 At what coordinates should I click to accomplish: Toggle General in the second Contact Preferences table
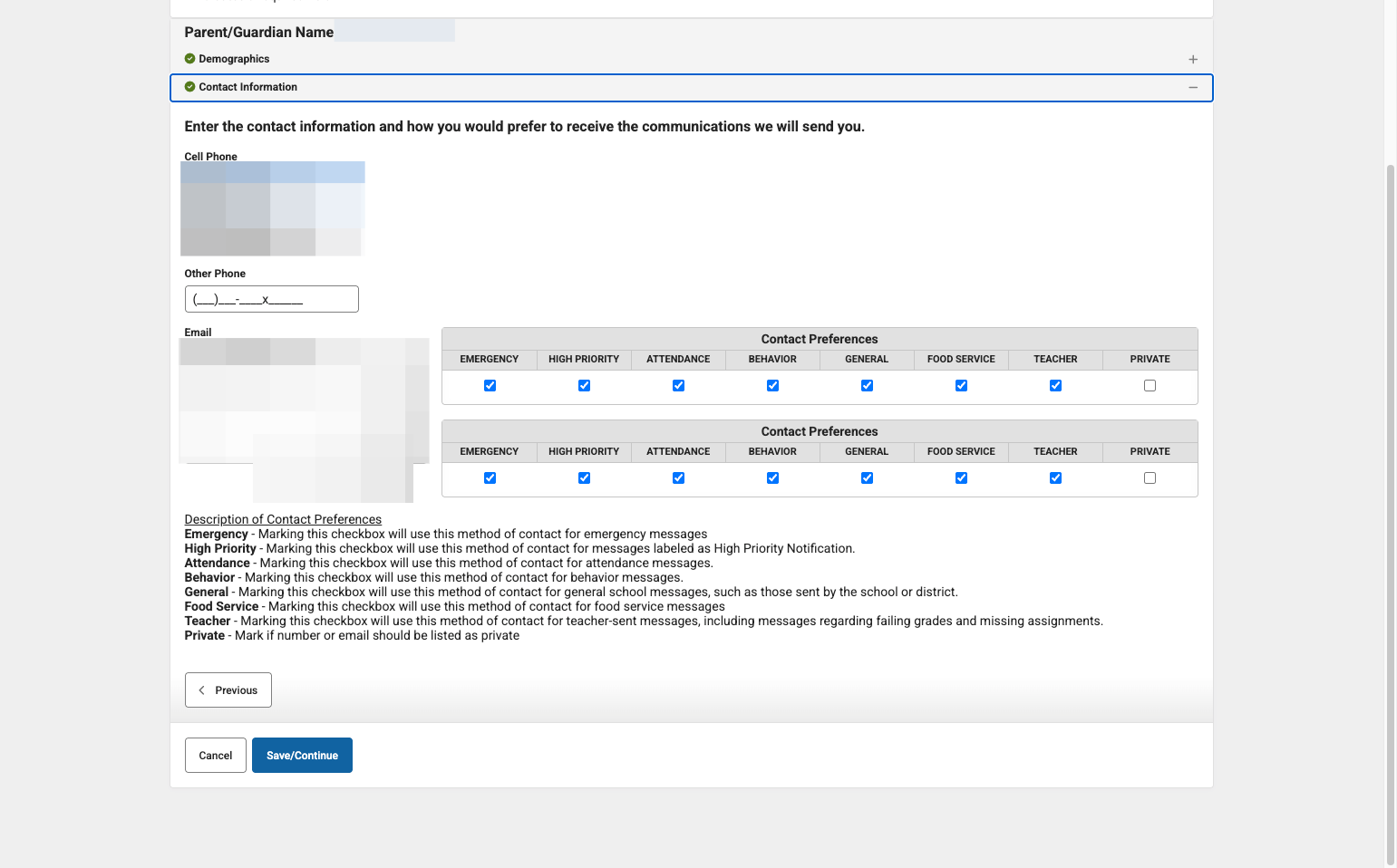[867, 478]
